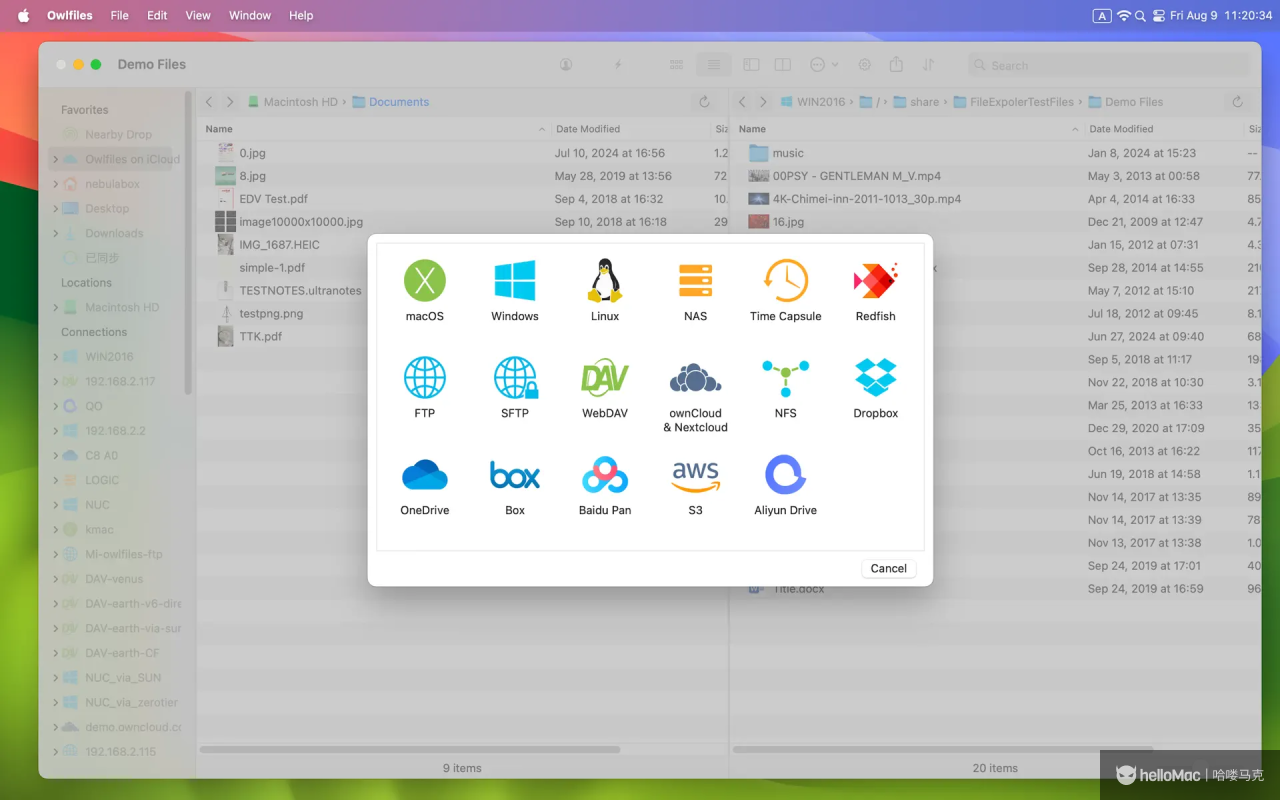The height and width of the screenshot is (800, 1280).
Task: Choose the Box connection icon
Action: click(x=515, y=475)
